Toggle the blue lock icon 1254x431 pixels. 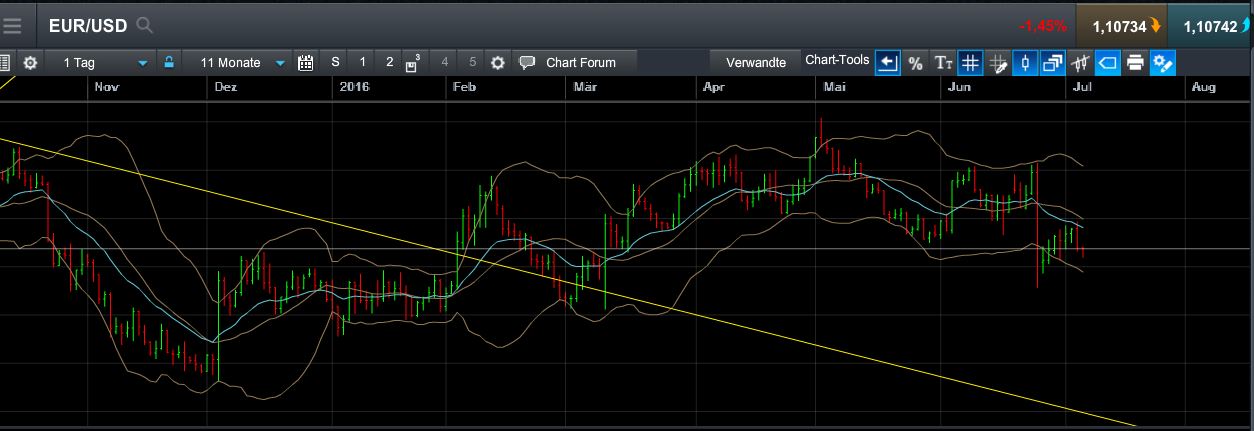pyautogui.click(x=169, y=62)
